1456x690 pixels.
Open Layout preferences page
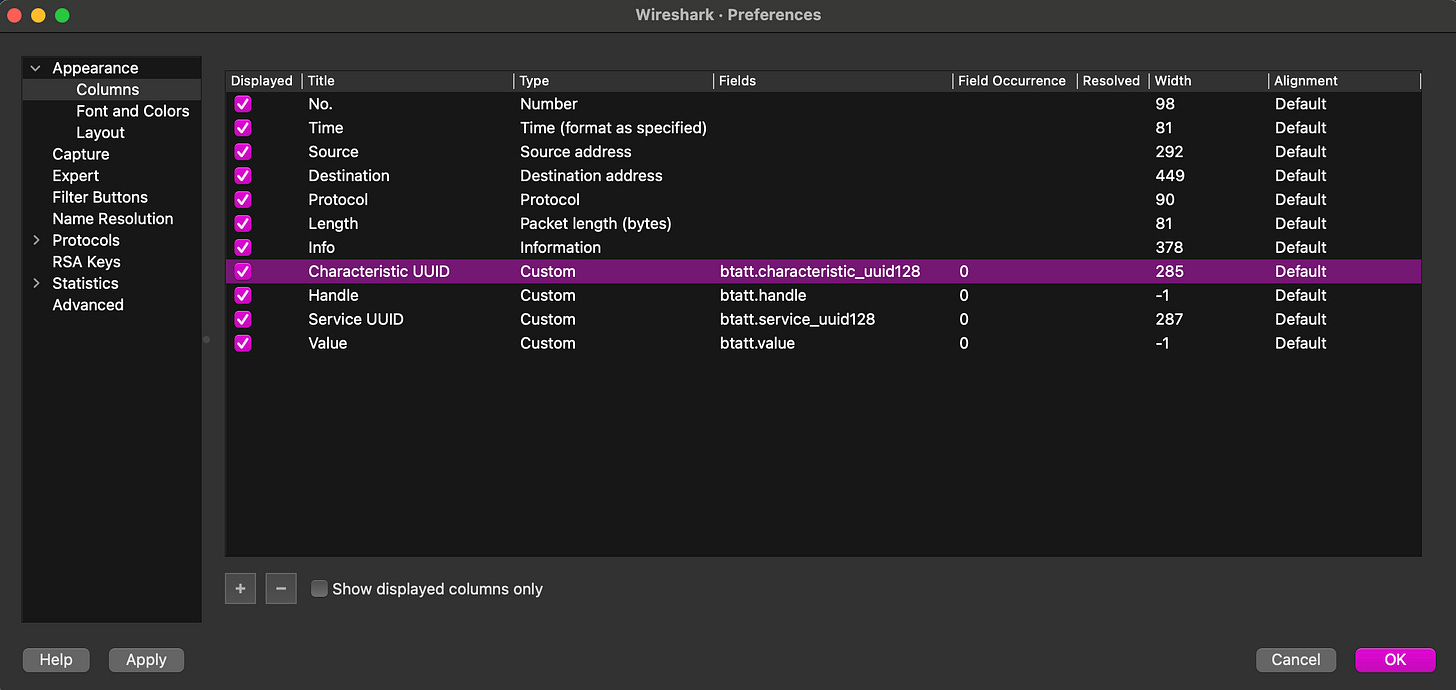click(100, 132)
